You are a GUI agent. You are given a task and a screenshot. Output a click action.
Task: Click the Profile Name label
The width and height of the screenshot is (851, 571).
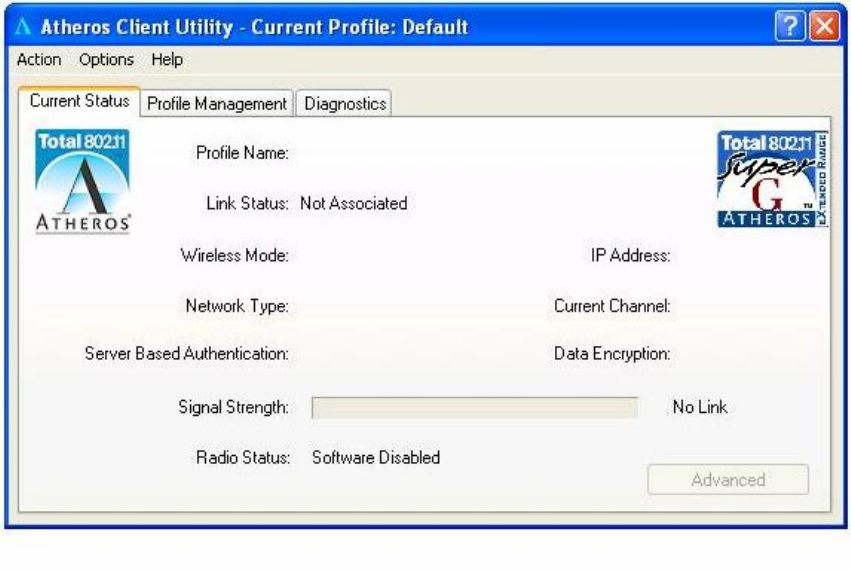242,153
